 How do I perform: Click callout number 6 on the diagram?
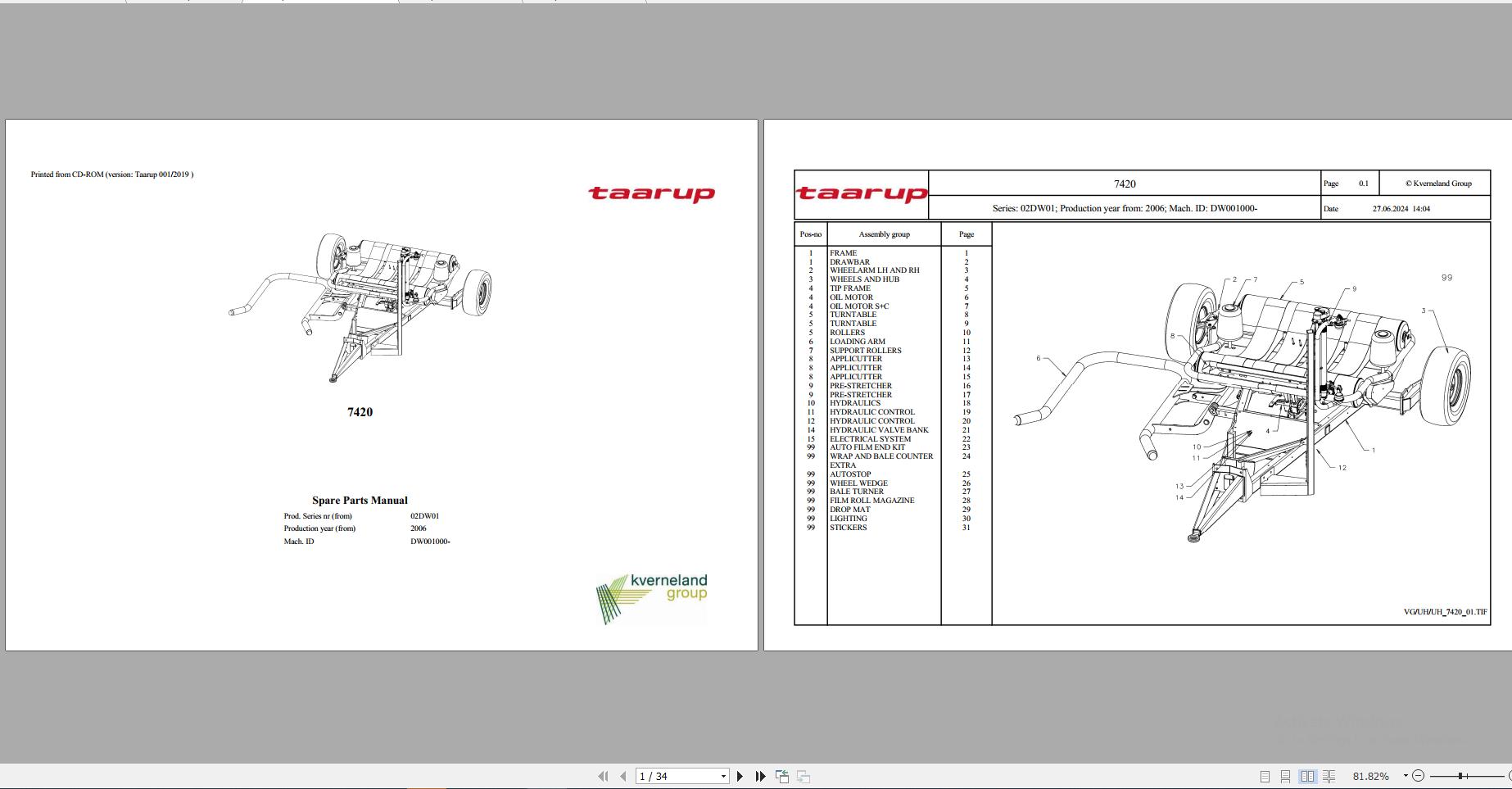click(1038, 358)
